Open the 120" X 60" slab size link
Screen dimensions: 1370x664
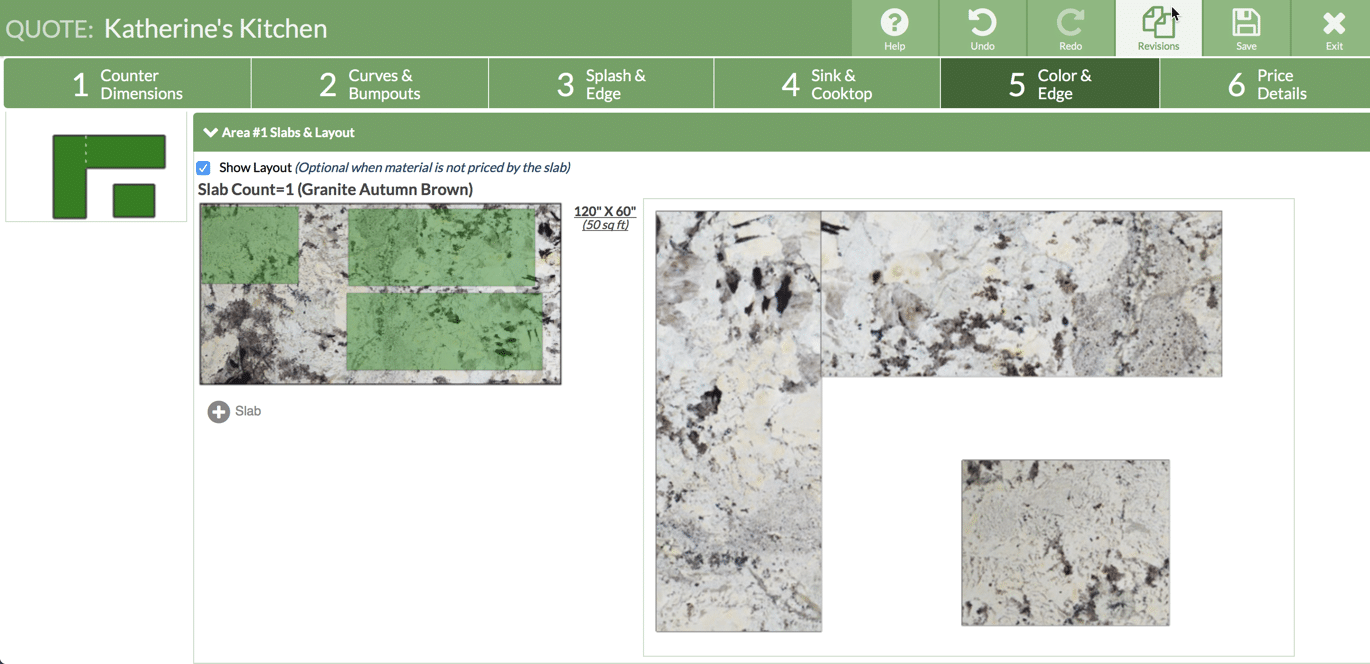[605, 211]
